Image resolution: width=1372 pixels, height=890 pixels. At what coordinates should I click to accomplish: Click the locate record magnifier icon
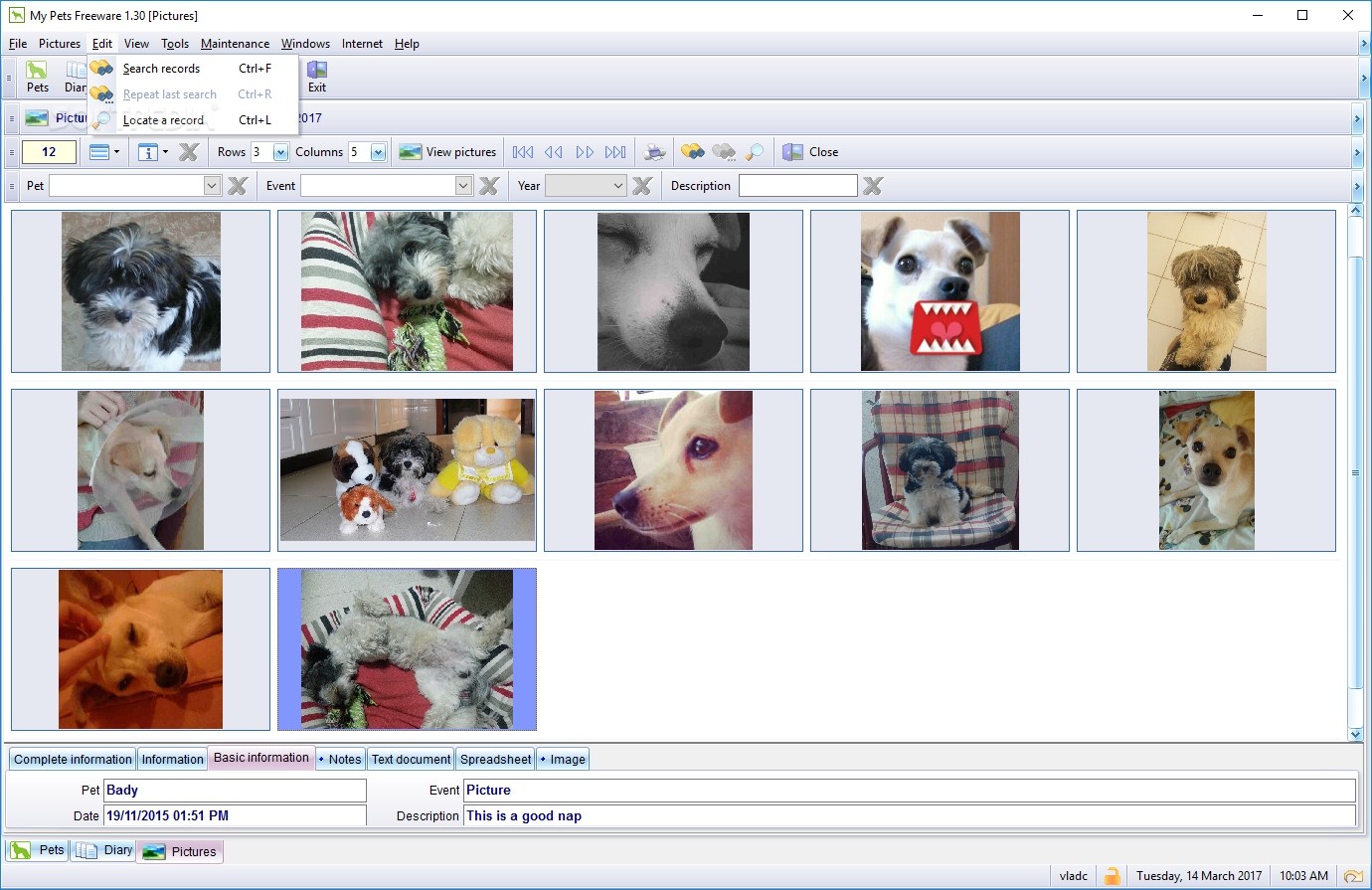(755, 152)
